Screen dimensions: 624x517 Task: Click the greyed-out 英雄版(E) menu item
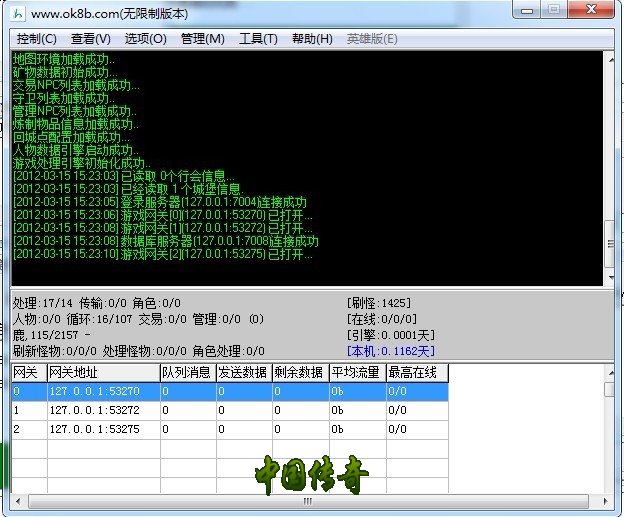tap(371, 39)
